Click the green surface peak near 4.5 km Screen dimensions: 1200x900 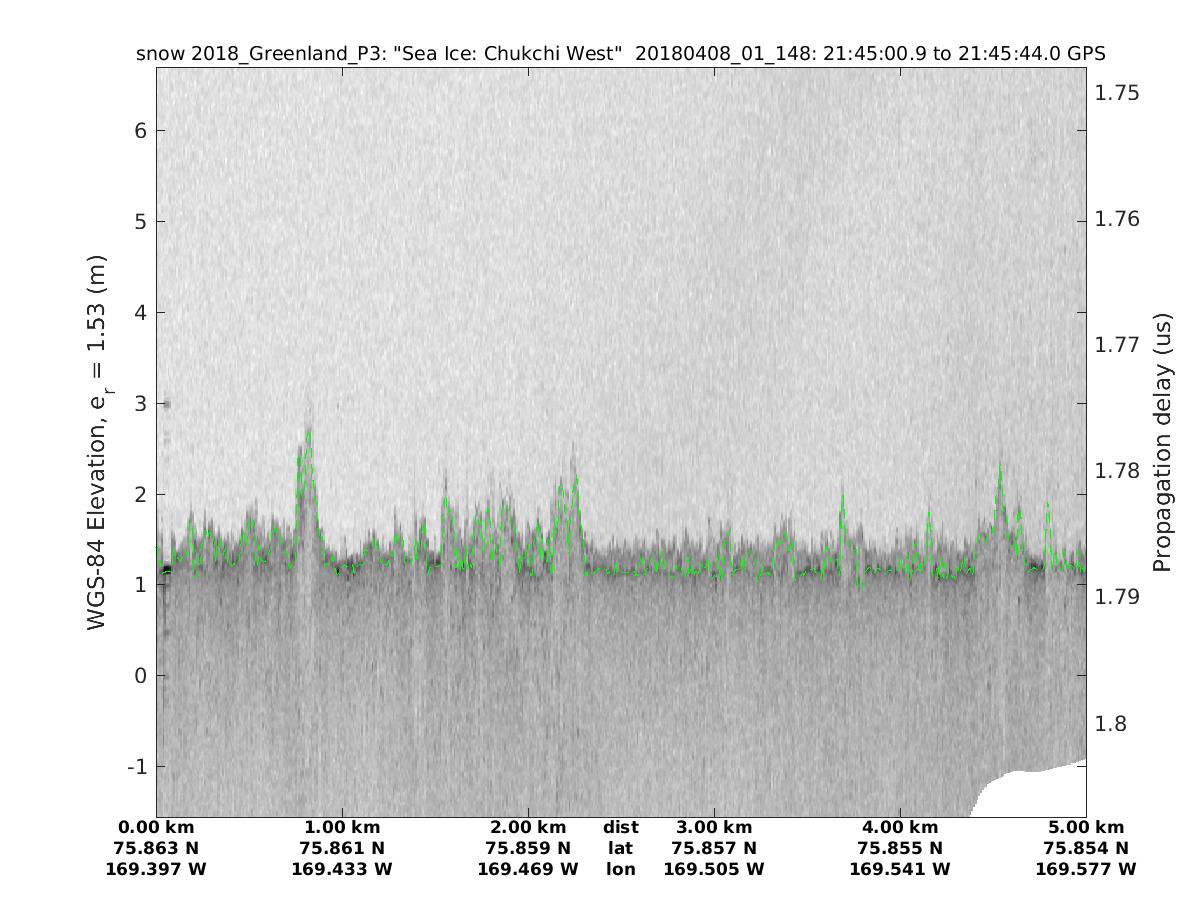coord(999,470)
